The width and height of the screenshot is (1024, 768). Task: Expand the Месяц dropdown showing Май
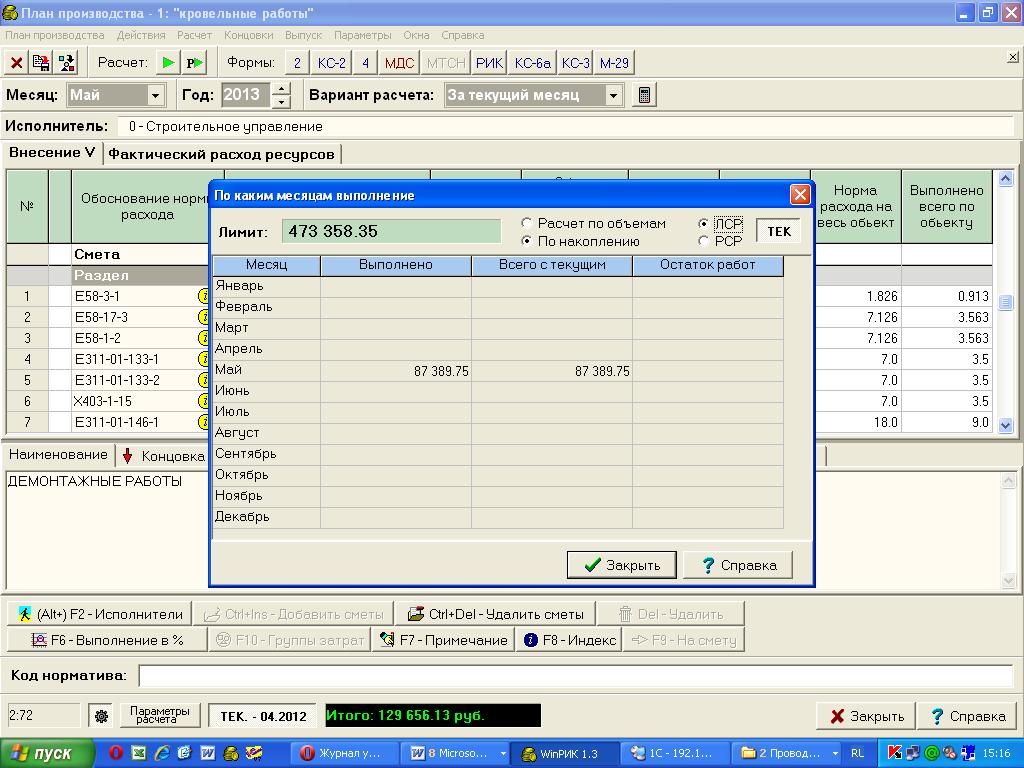(156, 95)
